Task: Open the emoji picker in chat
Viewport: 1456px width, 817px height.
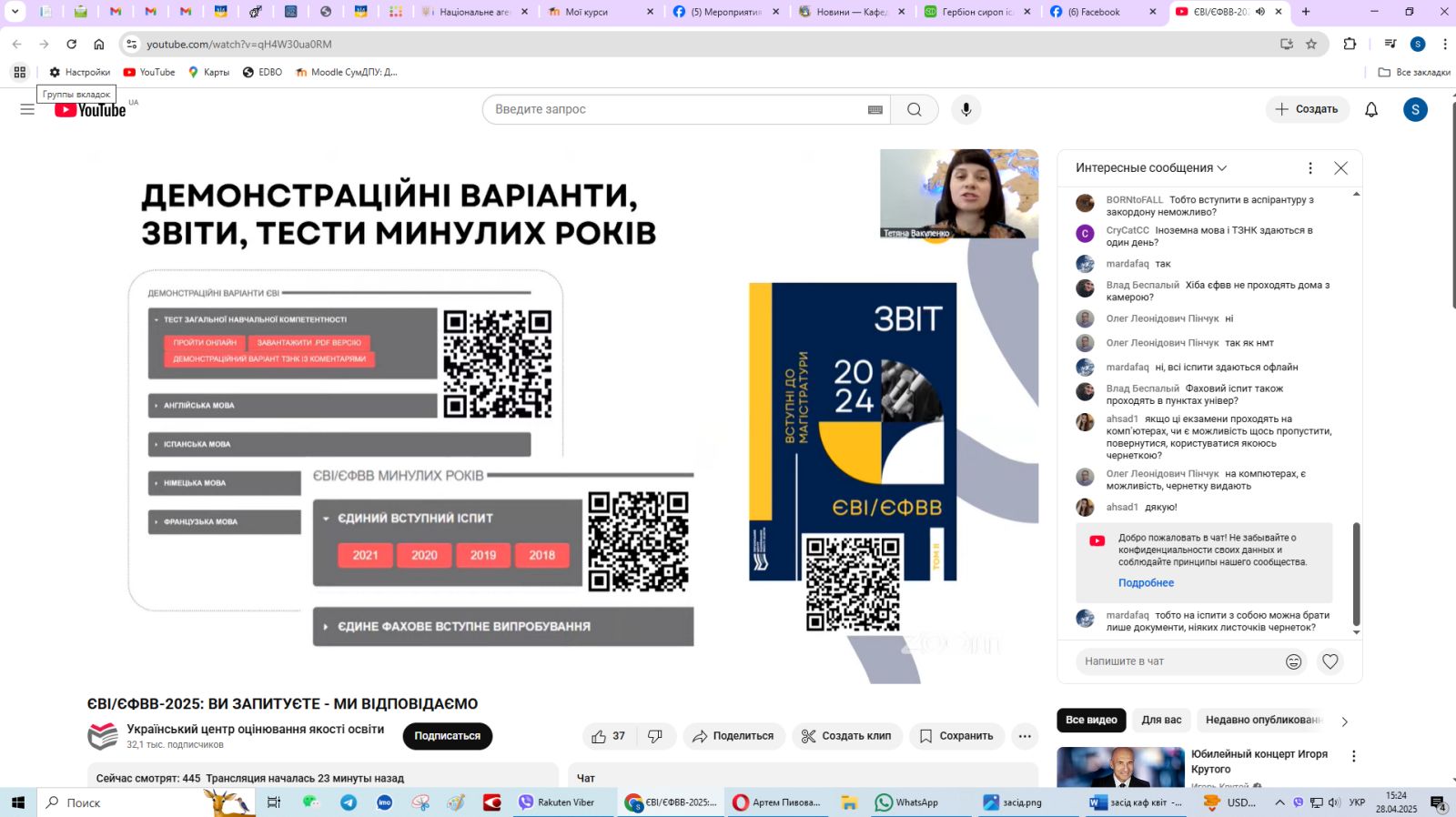Action: pyautogui.click(x=1293, y=662)
